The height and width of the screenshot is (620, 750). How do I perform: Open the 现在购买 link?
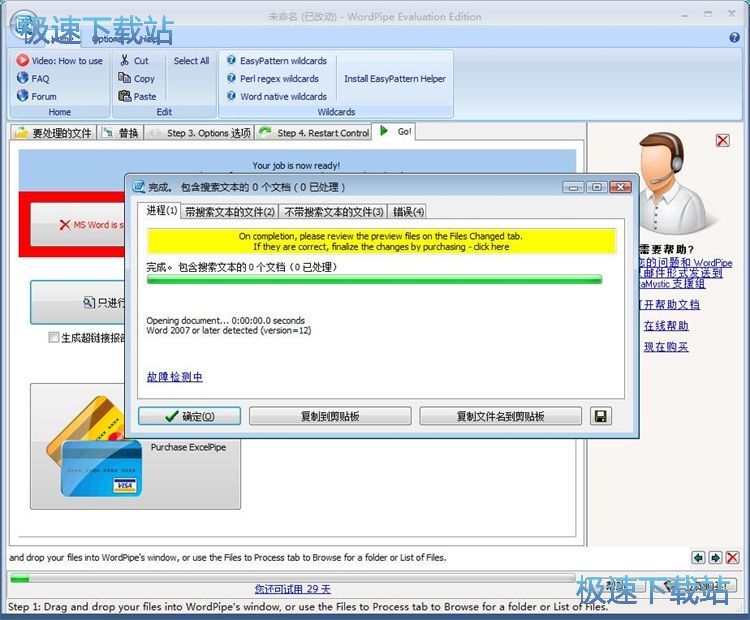pyautogui.click(x=666, y=347)
